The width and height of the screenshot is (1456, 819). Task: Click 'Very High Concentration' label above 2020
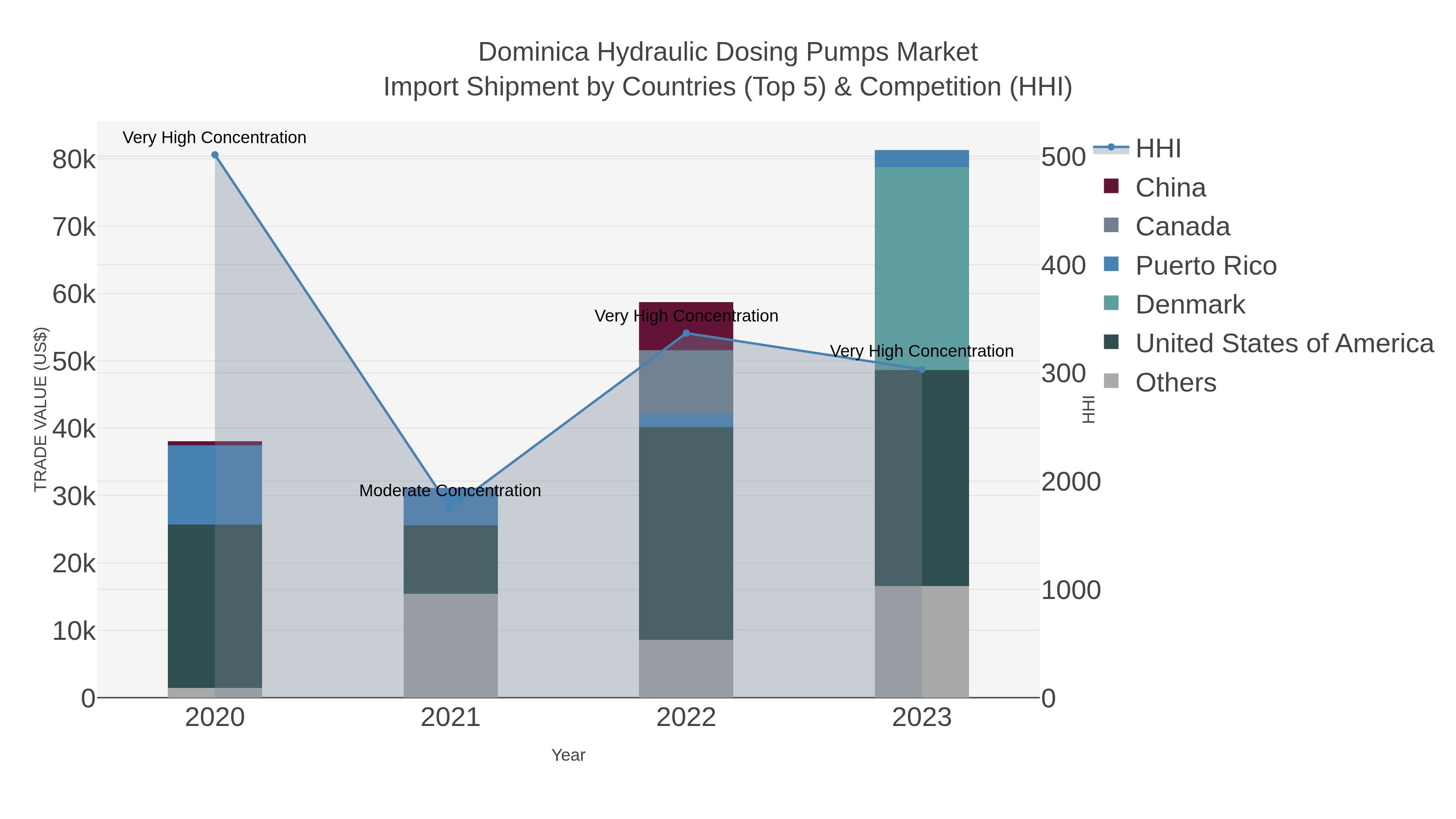[x=215, y=138]
